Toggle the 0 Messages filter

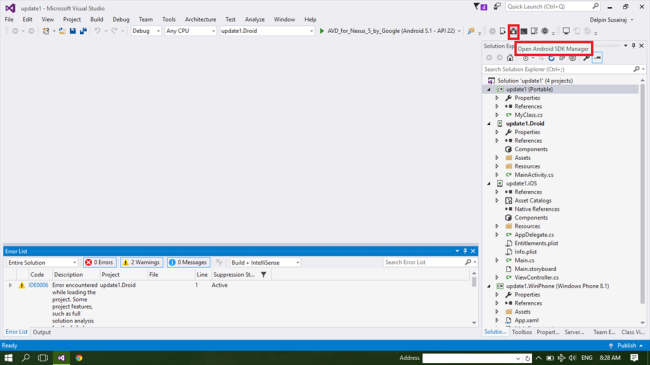(189, 263)
